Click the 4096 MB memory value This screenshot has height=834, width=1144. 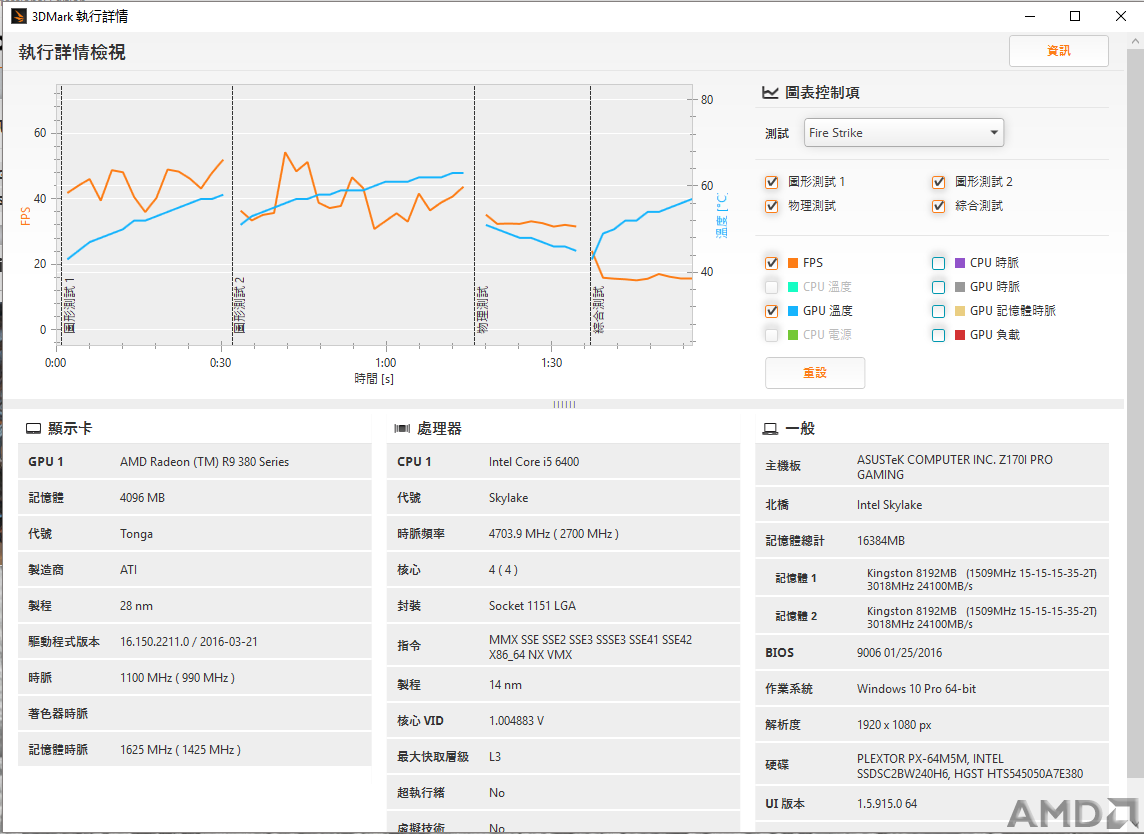pos(142,498)
